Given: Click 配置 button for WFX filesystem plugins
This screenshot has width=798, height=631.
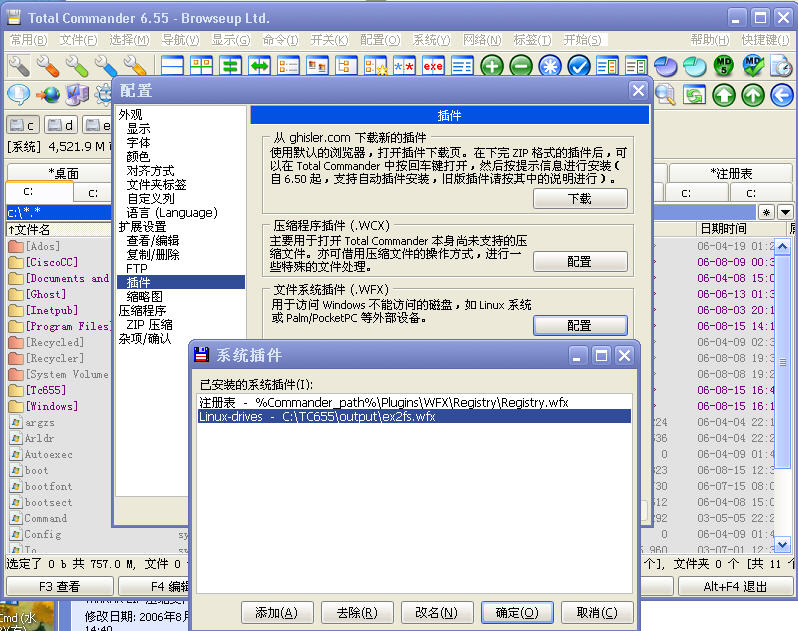Looking at the screenshot, I should coord(580,326).
